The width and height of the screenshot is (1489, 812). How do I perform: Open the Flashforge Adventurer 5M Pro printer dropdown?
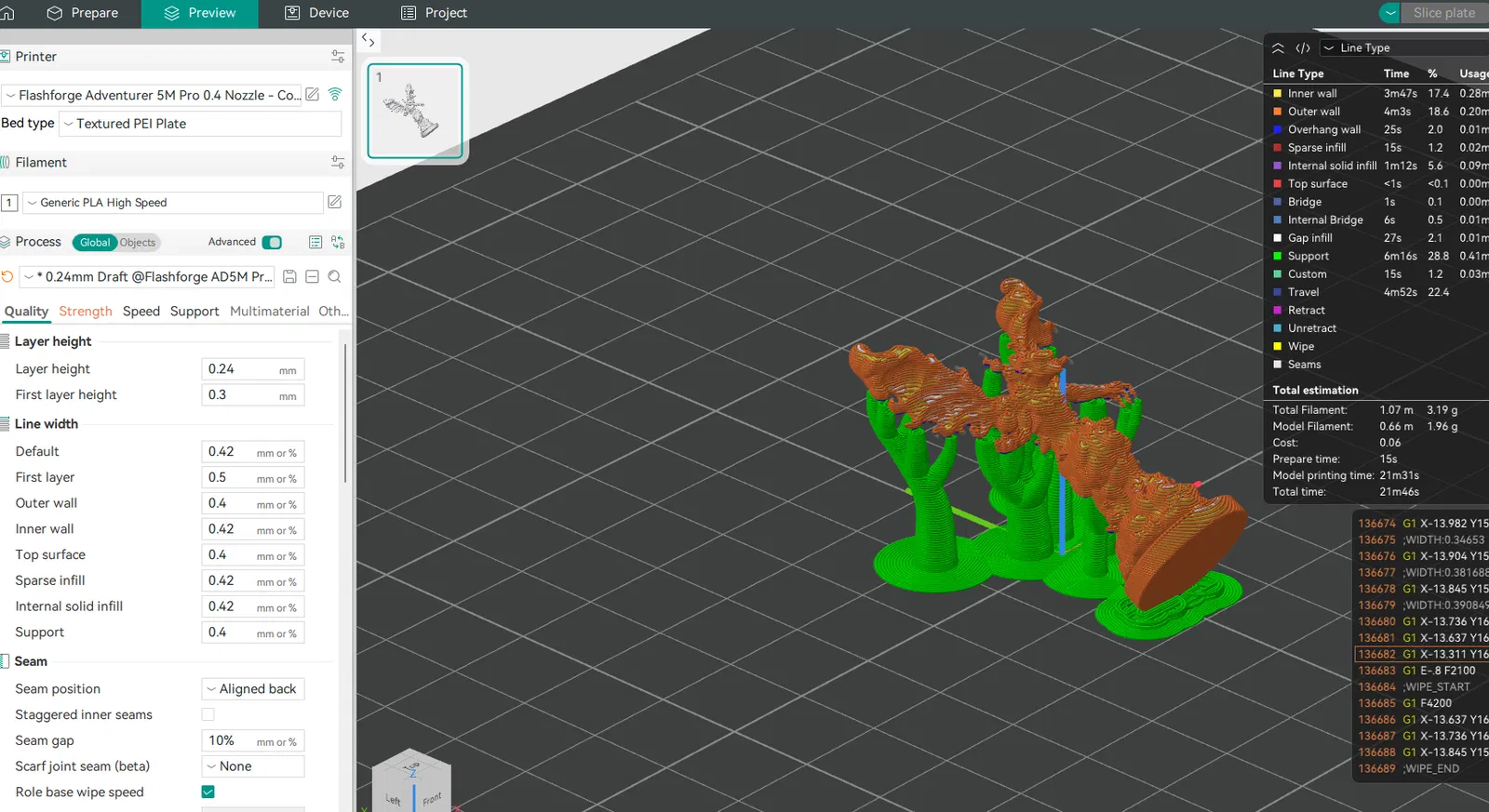click(x=152, y=95)
